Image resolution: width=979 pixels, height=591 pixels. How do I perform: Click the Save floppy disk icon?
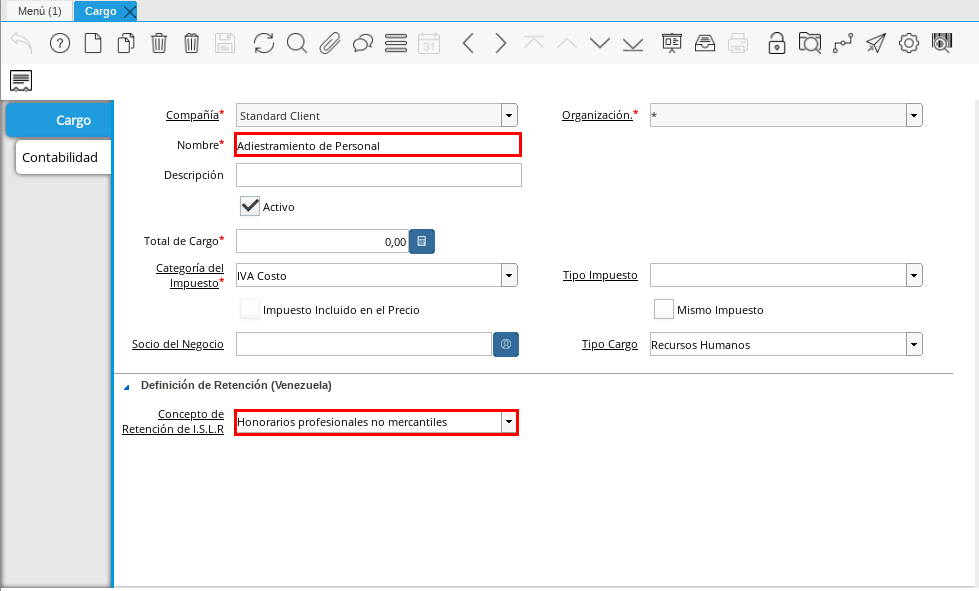[225, 43]
